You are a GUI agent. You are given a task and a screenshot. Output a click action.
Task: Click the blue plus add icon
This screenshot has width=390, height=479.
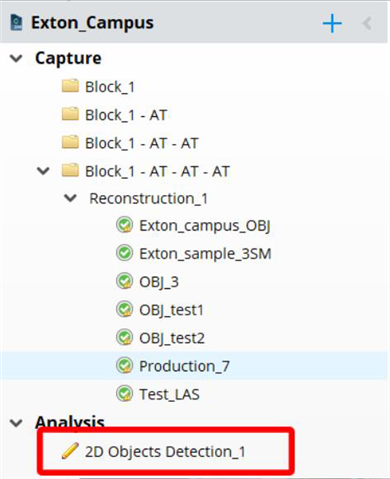point(332,24)
